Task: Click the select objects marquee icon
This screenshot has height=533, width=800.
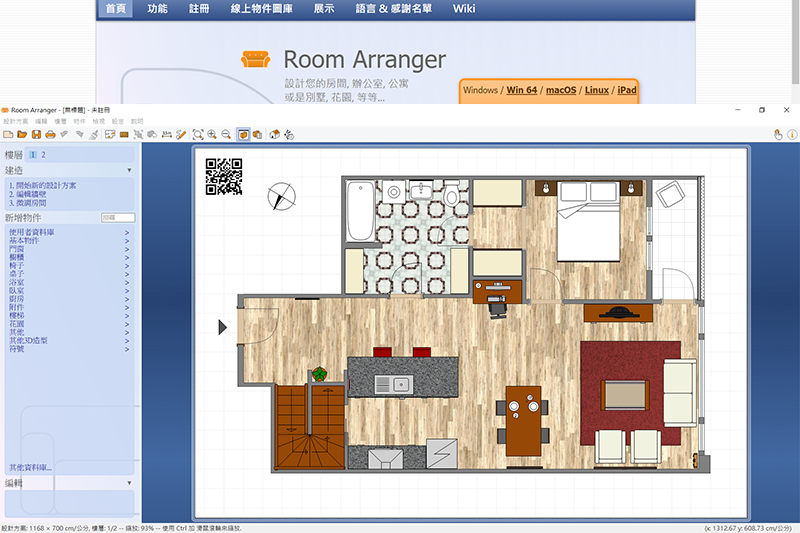Action: pyautogui.click(x=138, y=135)
